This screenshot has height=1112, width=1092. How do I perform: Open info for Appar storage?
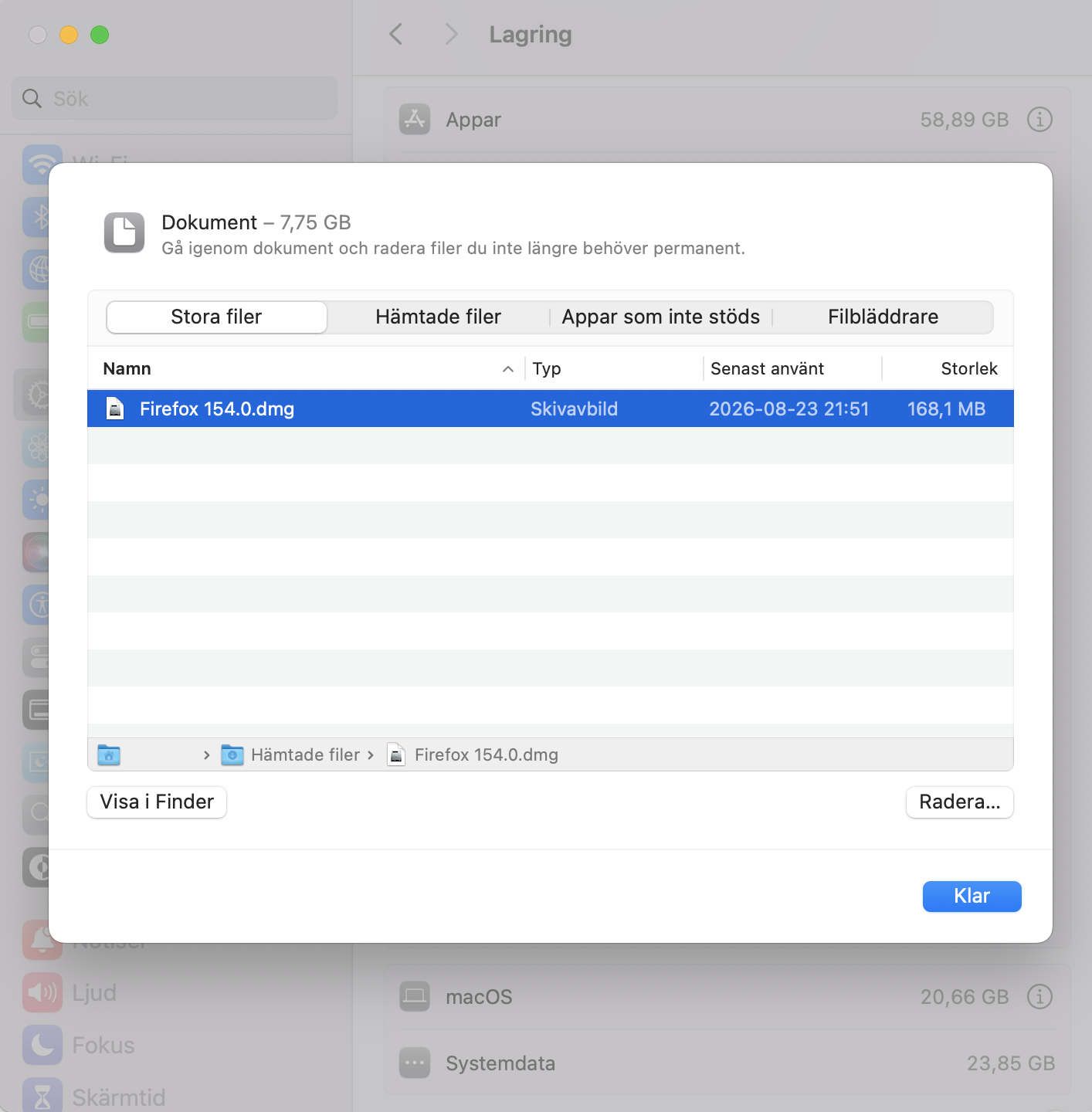(x=1039, y=120)
